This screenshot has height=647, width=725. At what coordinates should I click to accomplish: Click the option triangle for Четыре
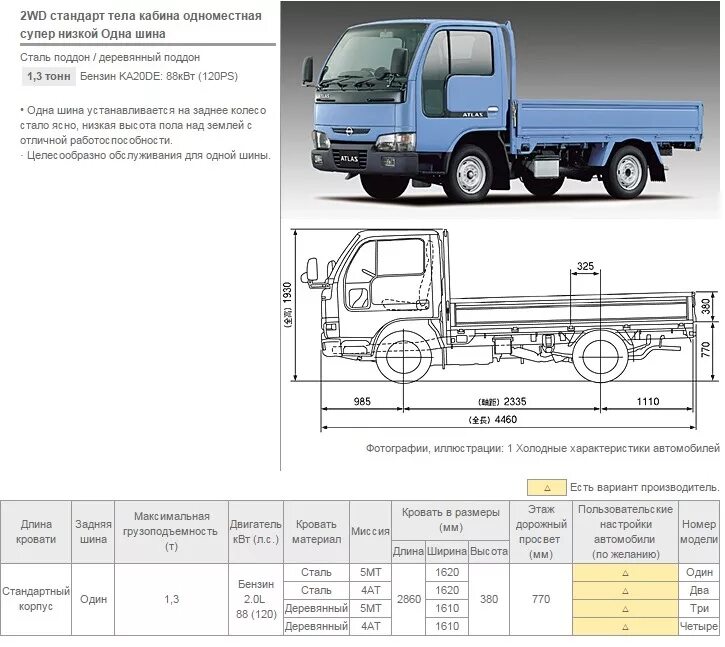click(625, 627)
